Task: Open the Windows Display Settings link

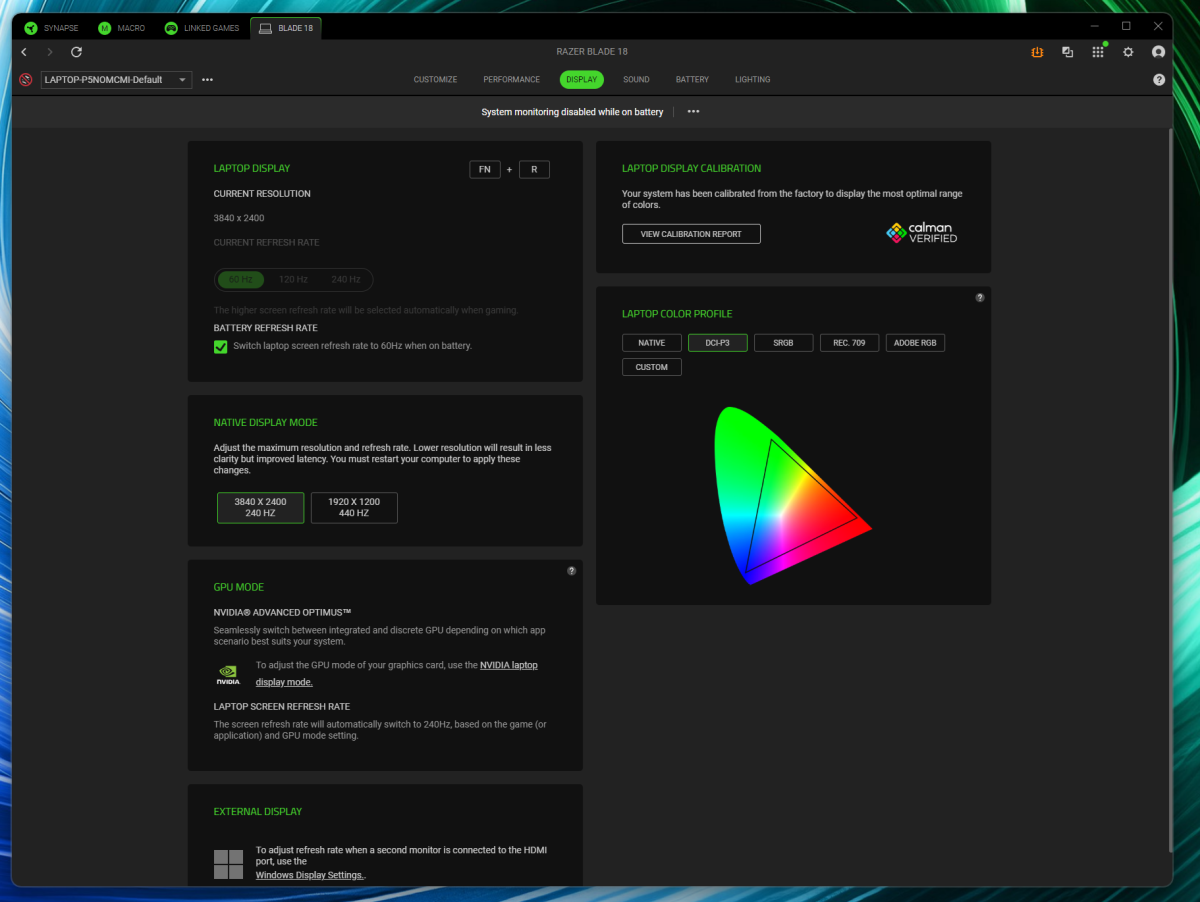Action: 310,875
